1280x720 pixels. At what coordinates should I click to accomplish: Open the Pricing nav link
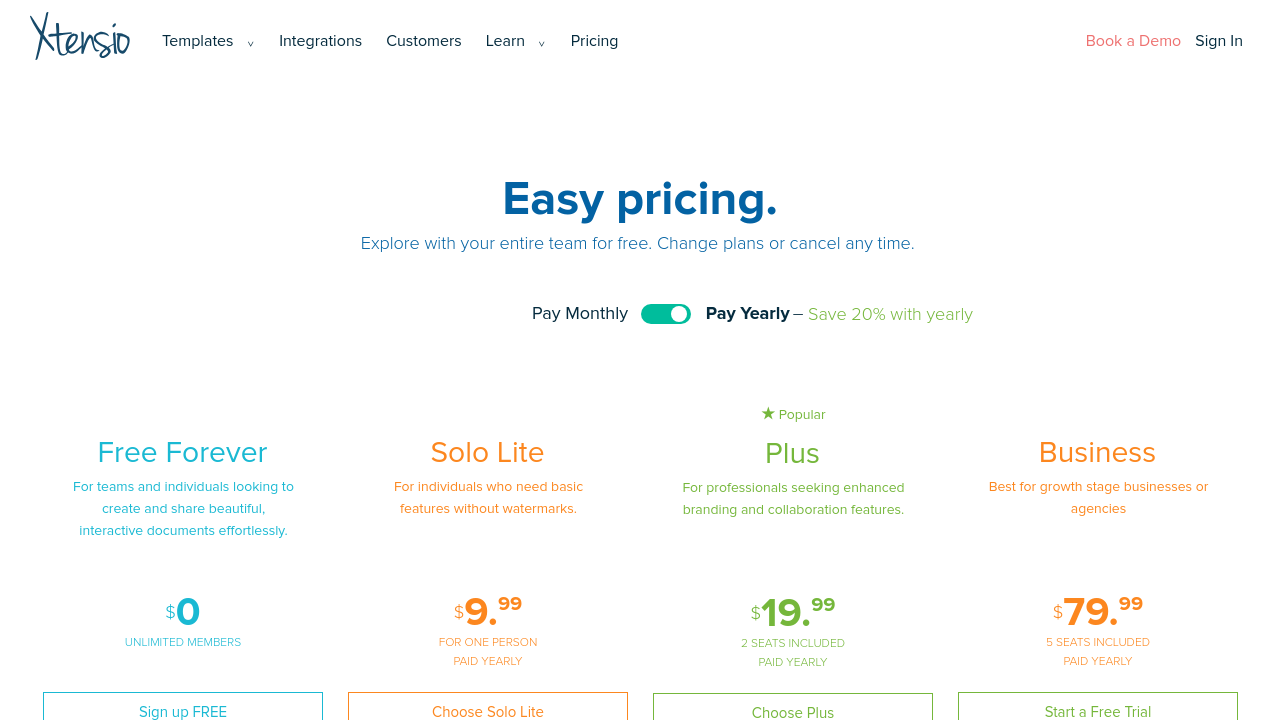pyautogui.click(x=594, y=41)
